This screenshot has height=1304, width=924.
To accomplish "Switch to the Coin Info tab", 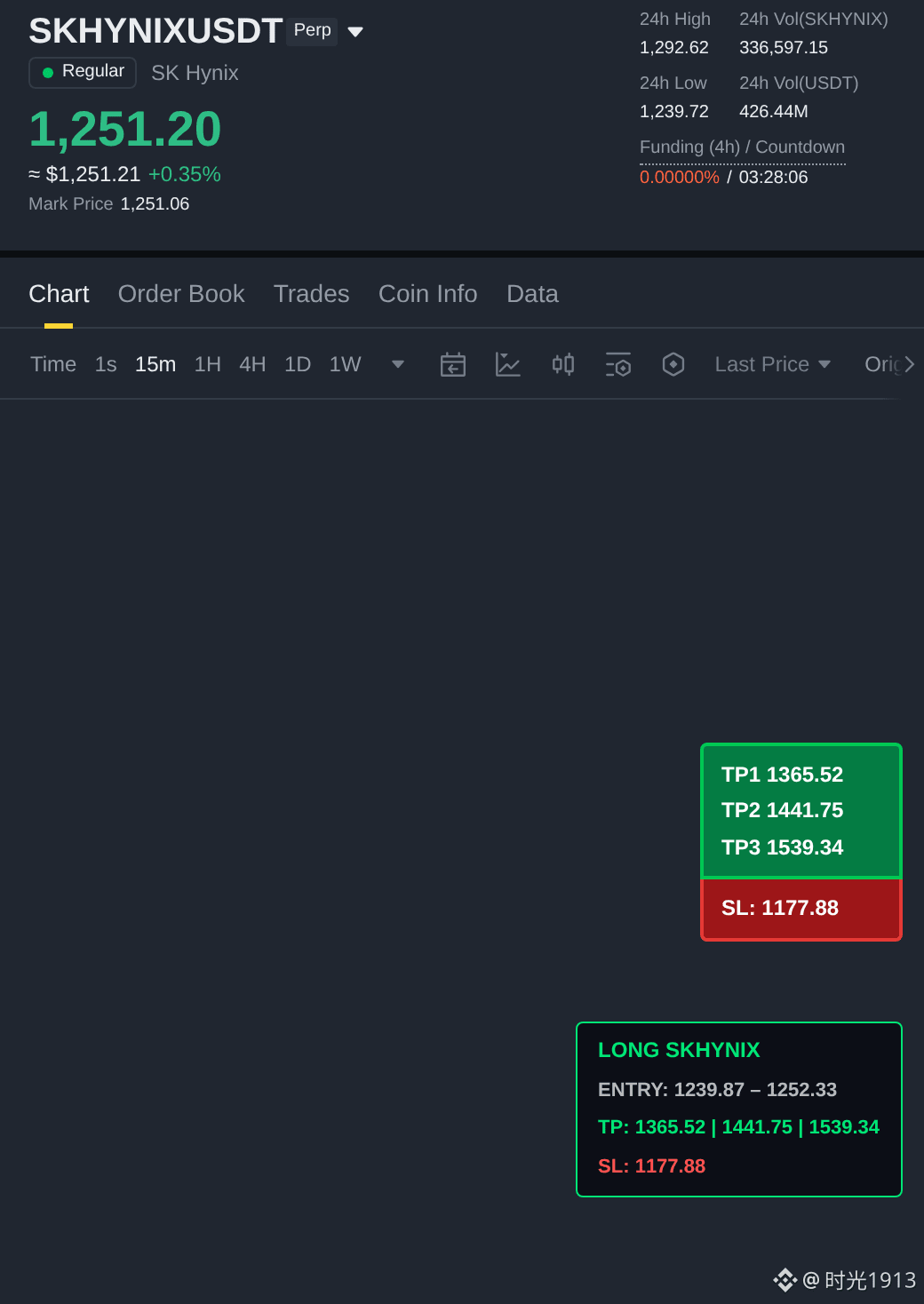I will pyautogui.click(x=428, y=294).
